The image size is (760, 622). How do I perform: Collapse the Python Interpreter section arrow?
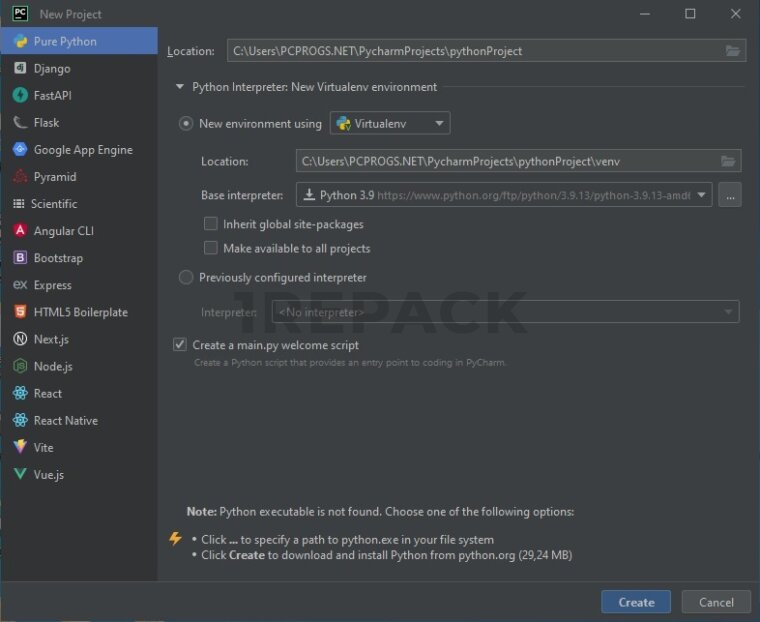[180, 87]
